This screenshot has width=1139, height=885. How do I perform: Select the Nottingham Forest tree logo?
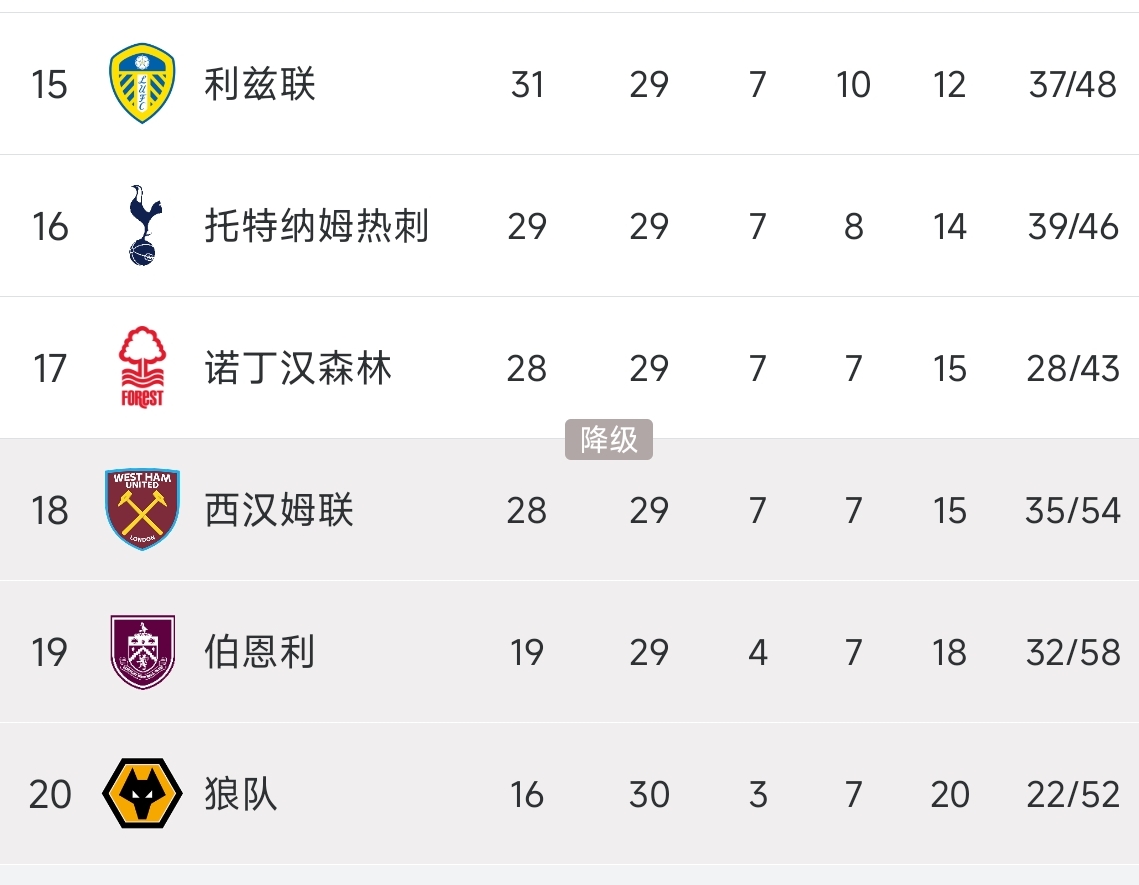click(142, 368)
